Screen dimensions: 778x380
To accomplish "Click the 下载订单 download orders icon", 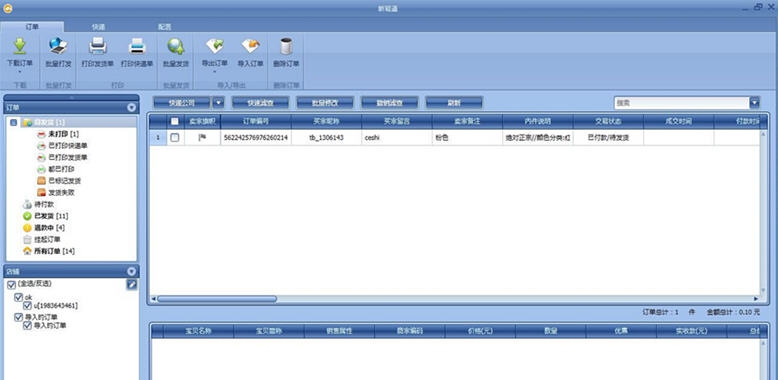I will point(19,46).
